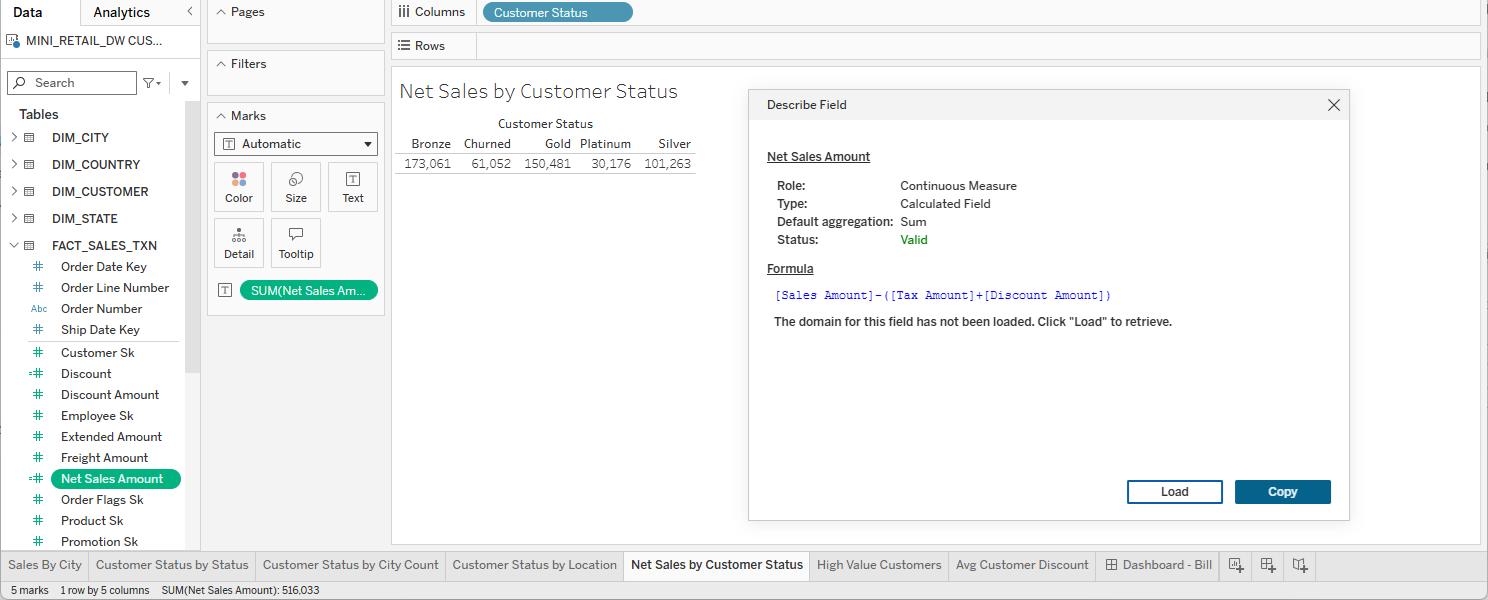
Task: Open the High Value Customers sheet tab
Action: pos(879,565)
